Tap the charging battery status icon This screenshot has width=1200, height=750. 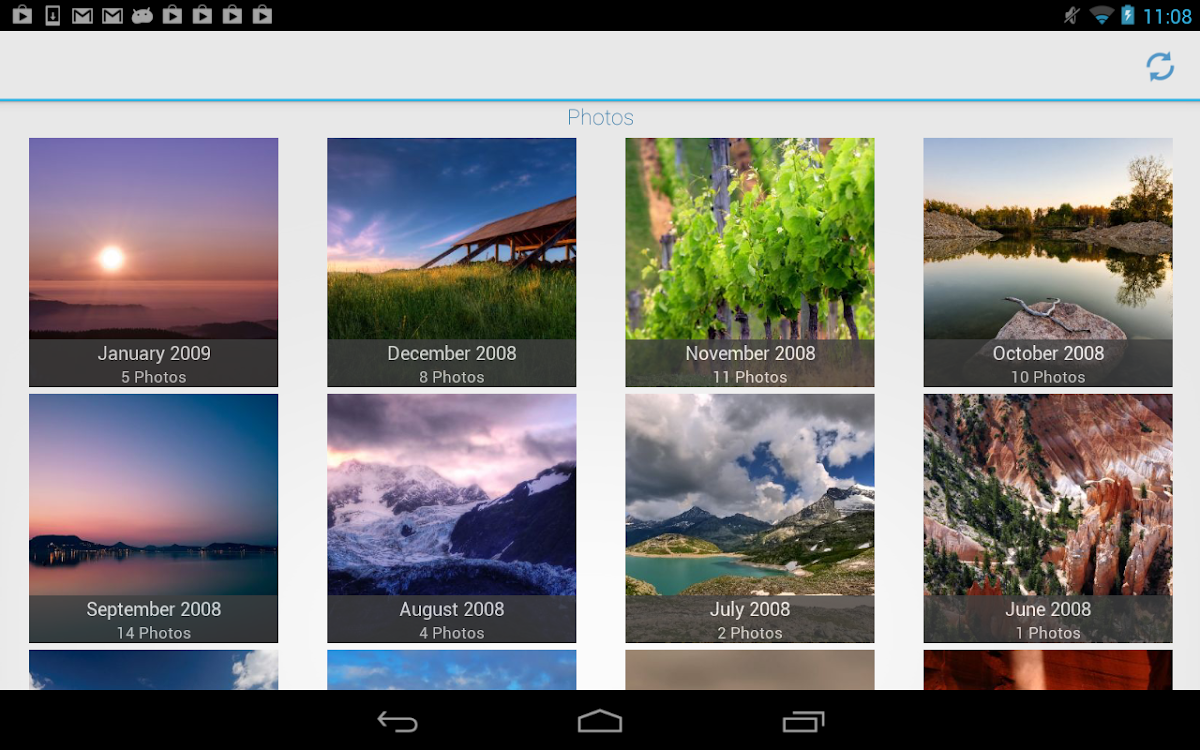(x=1128, y=15)
